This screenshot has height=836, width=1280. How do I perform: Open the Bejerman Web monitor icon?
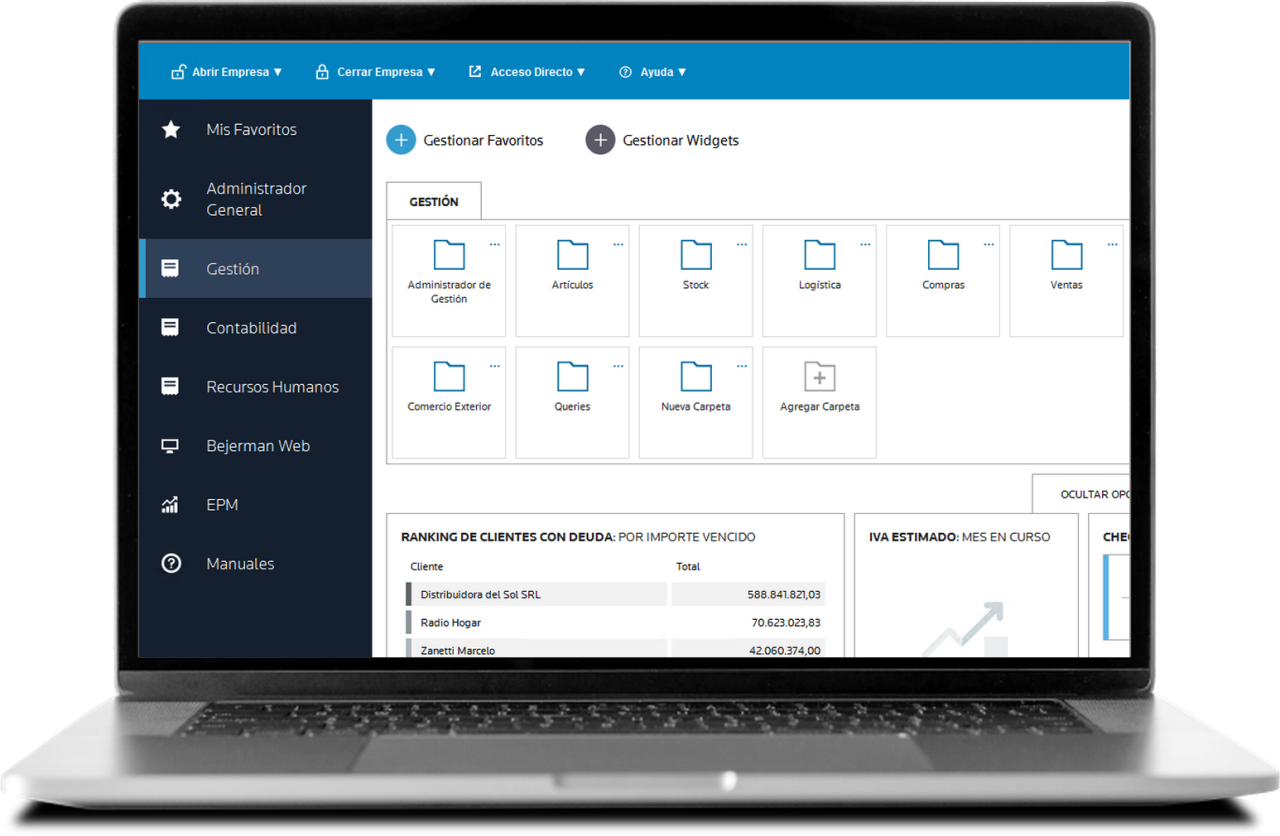[171, 446]
